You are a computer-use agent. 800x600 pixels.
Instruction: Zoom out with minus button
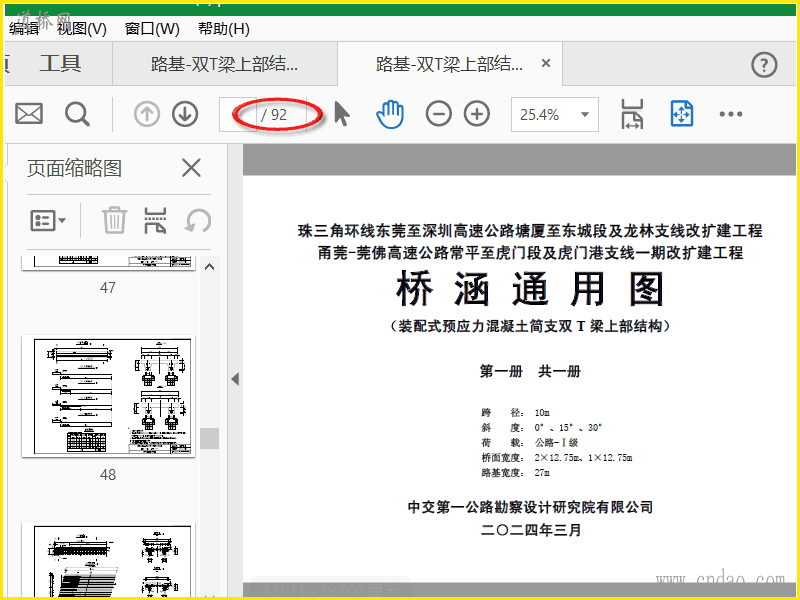(x=439, y=114)
